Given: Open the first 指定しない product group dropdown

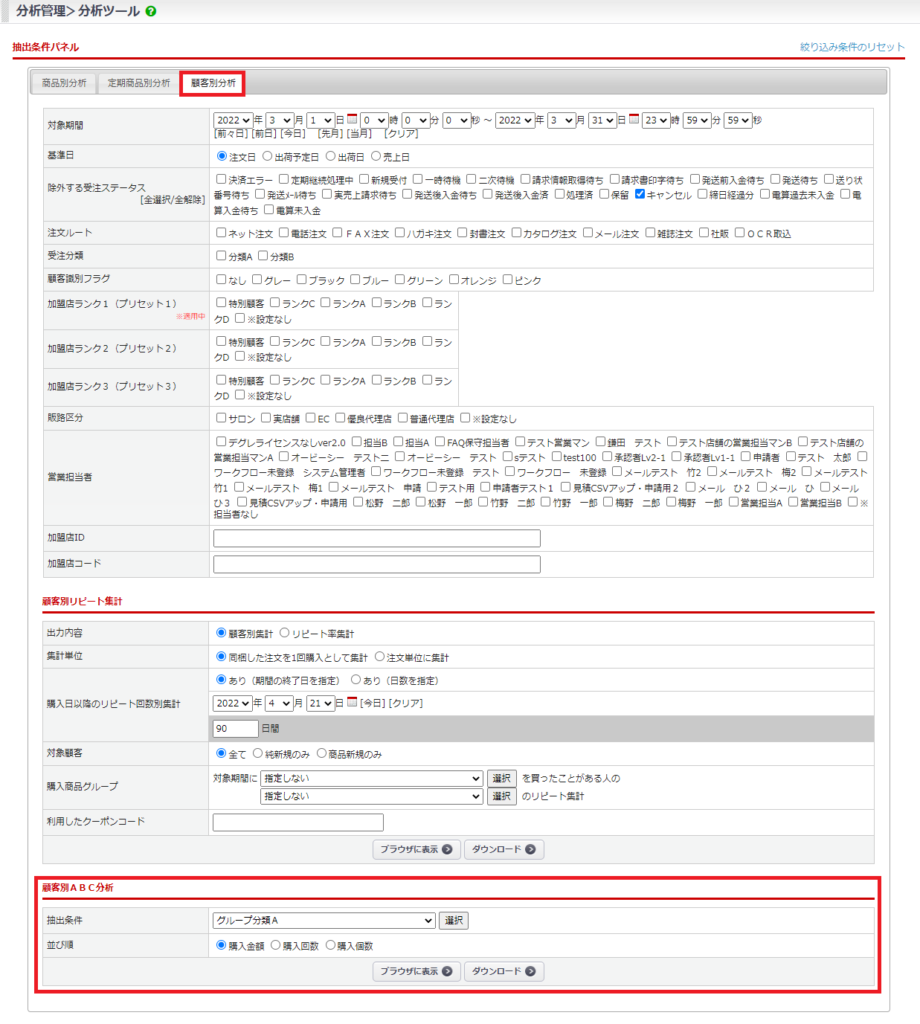Looking at the screenshot, I should click(x=372, y=778).
